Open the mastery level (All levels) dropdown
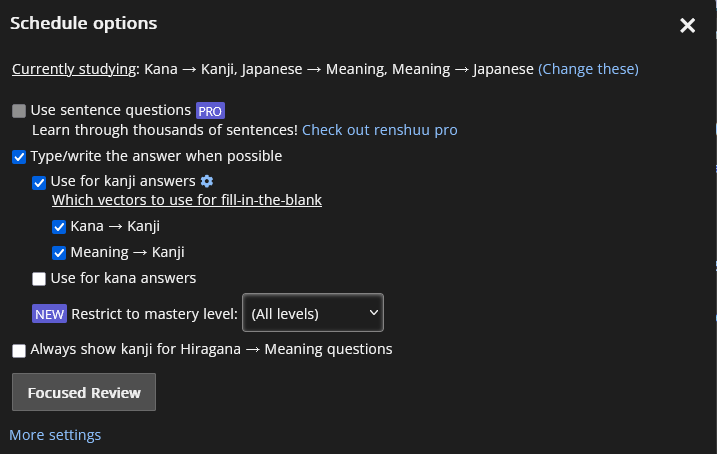This screenshot has width=717, height=454. pos(313,313)
